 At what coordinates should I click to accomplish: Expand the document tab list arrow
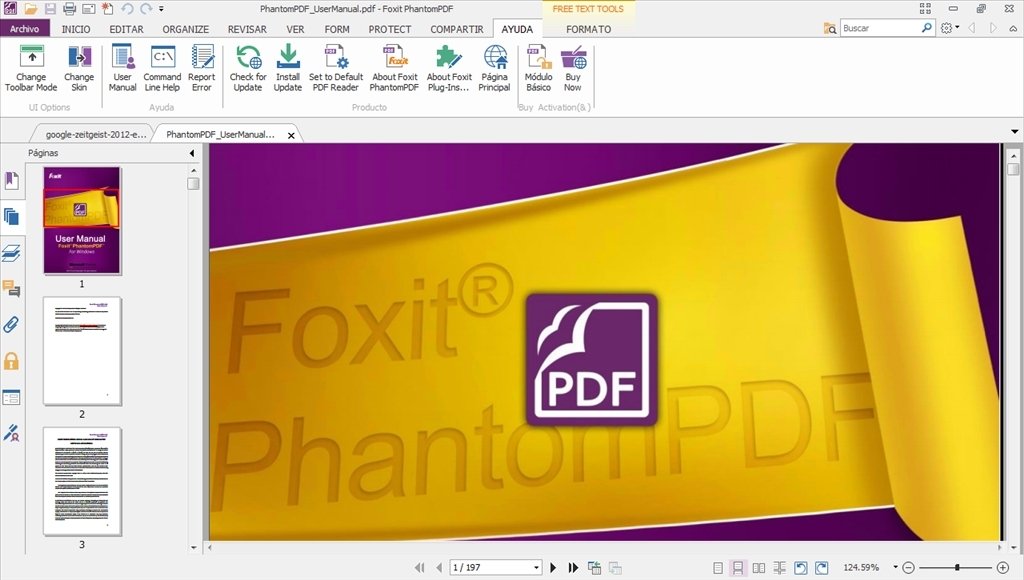coord(1014,132)
